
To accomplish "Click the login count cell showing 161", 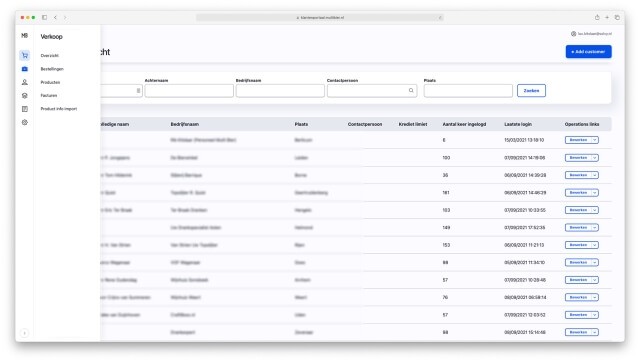I will [x=446, y=193].
